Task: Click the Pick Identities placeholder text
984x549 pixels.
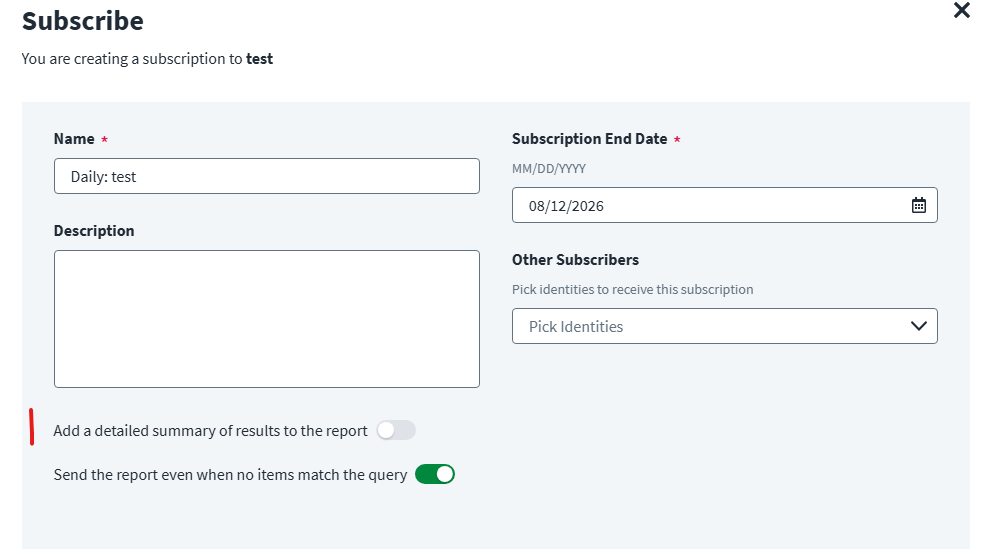Action: point(576,326)
